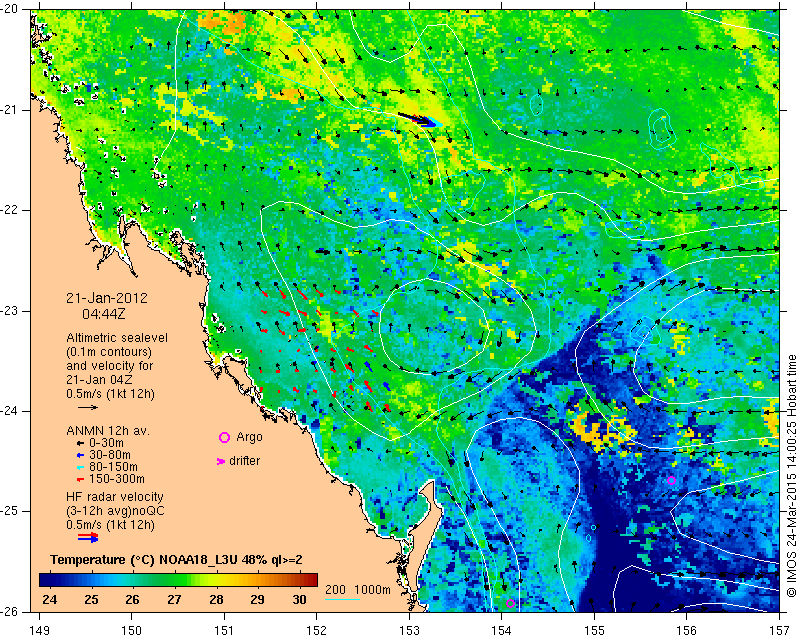Click the 'Altimetric sealevel' legend text

tap(117, 338)
